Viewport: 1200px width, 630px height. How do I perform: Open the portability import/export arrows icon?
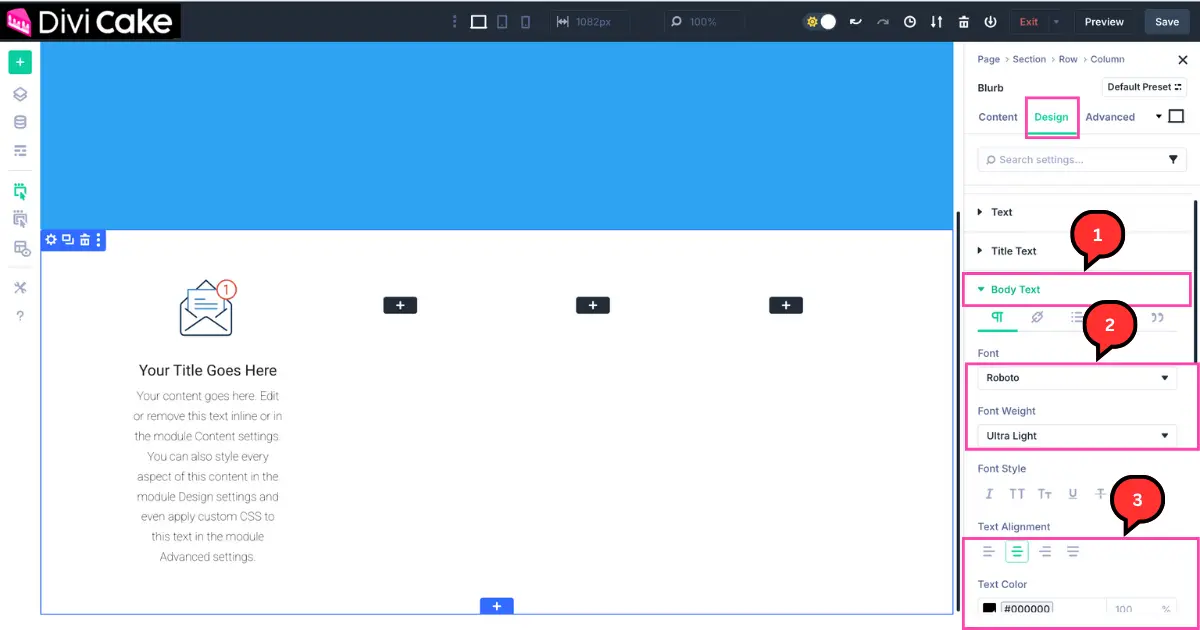point(937,22)
